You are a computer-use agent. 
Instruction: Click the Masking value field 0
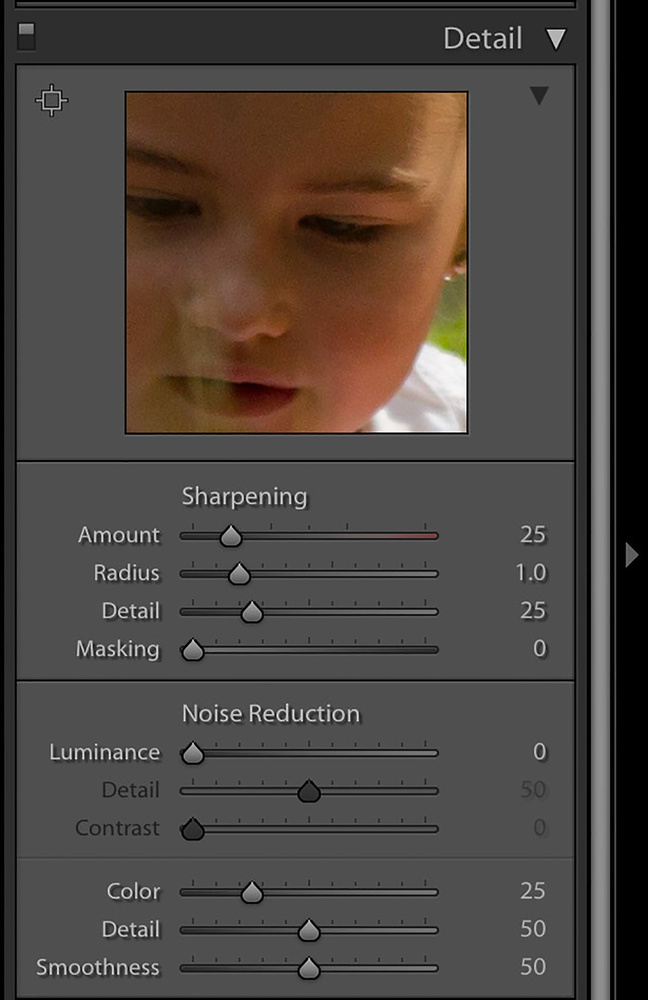(540, 649)
